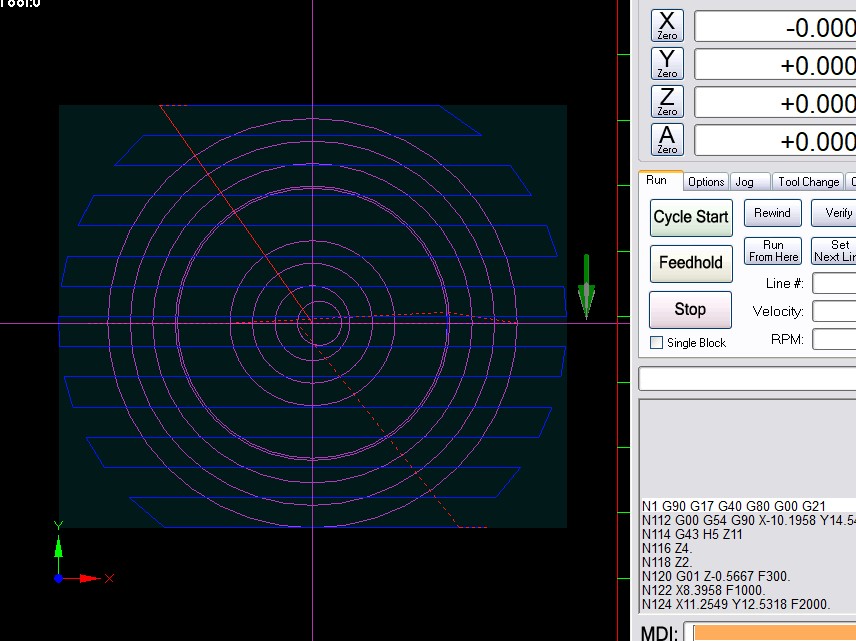Image resolution: width=856 pixels, height=641 pixels.
Task: Click the Run From Here button
Action: (x=773, y=251)
